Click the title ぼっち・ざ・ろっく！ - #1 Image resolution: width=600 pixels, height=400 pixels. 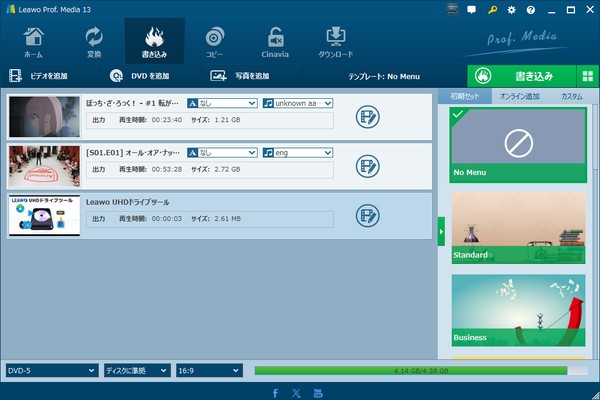[x=132, y=103]
